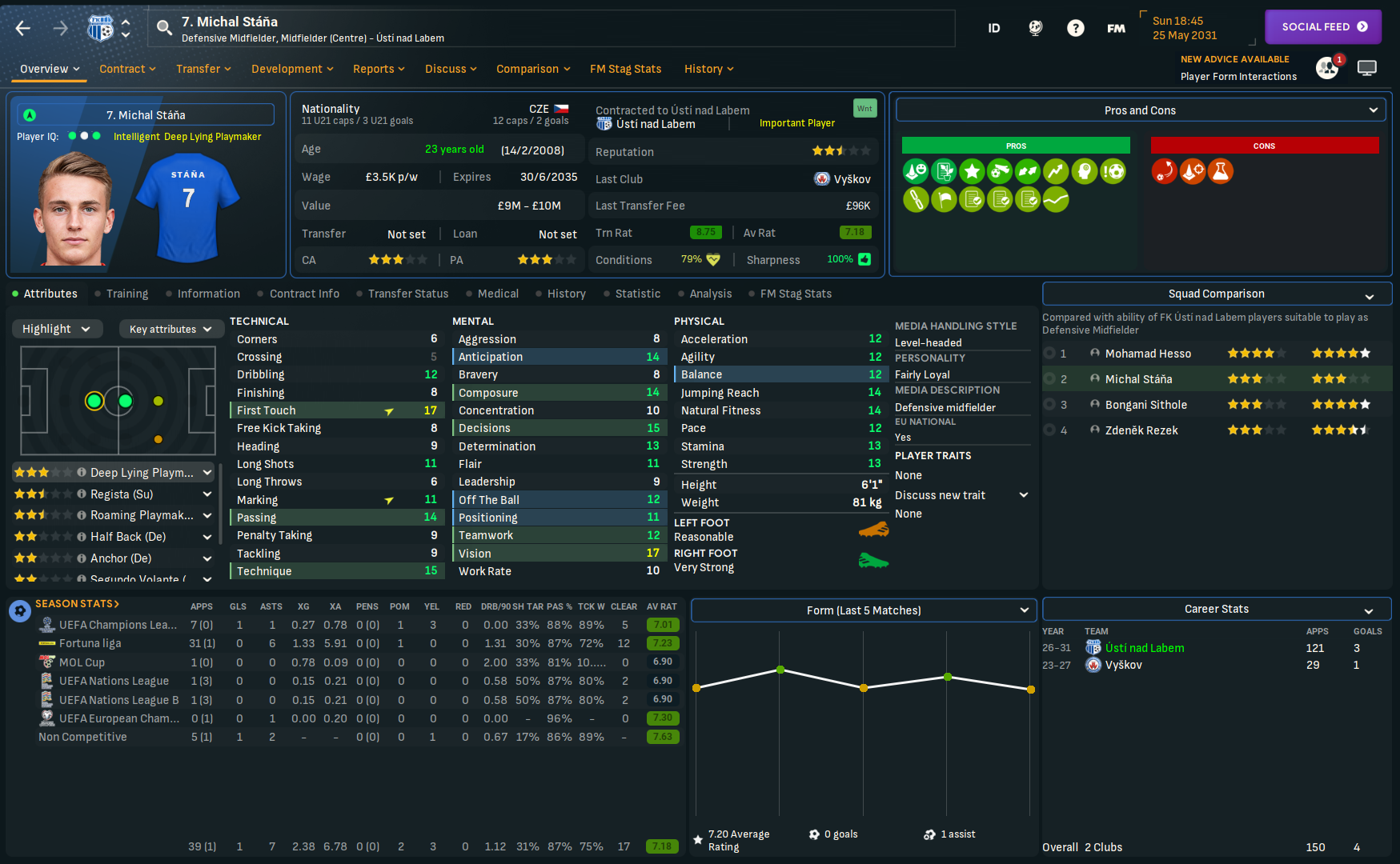Open the Discuss new trait dropdown
Image resolution: width=1400 pixels, height=864 pixels.
[x=961, y=495]
